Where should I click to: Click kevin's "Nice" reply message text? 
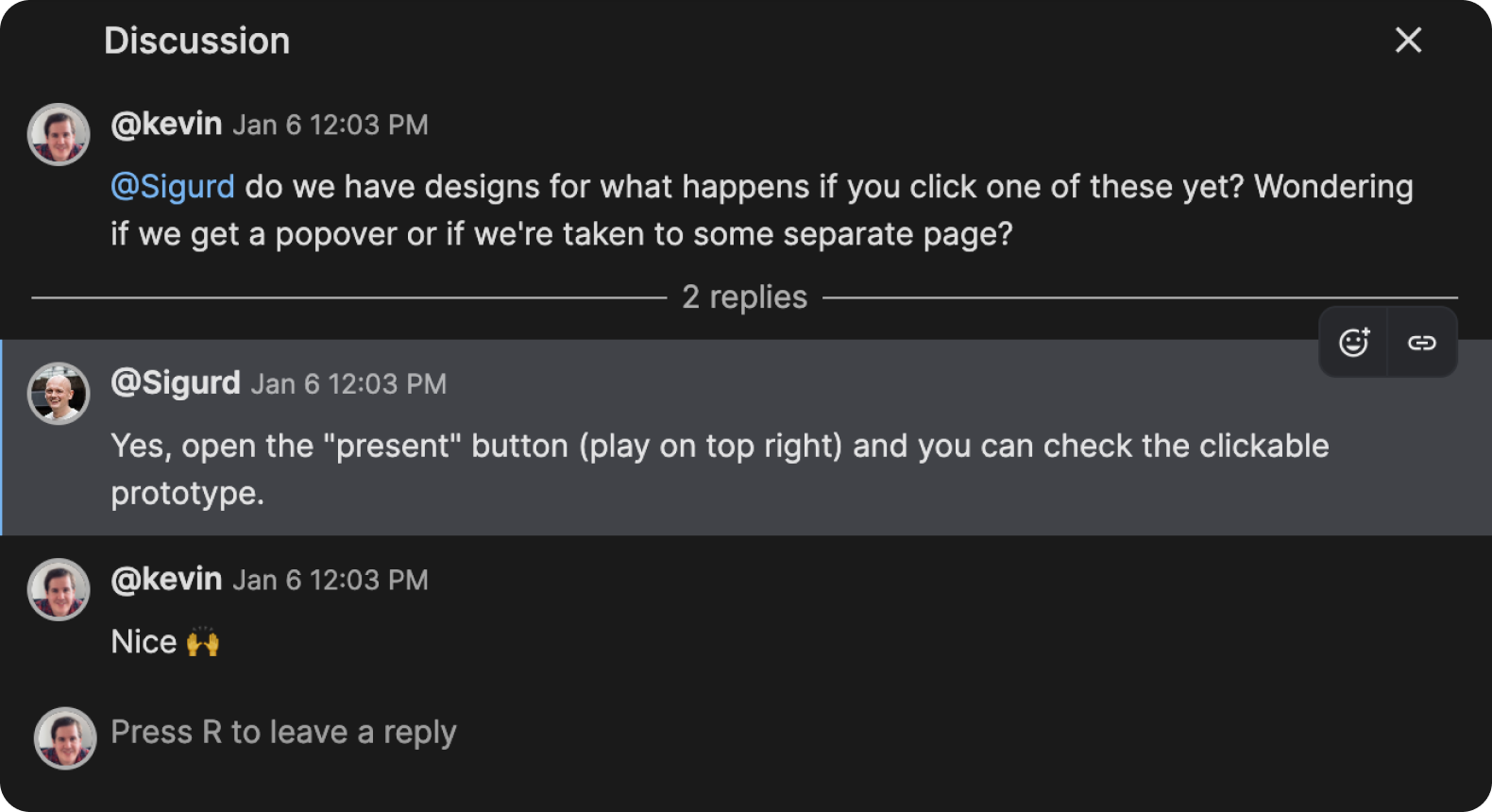[144, 642]
